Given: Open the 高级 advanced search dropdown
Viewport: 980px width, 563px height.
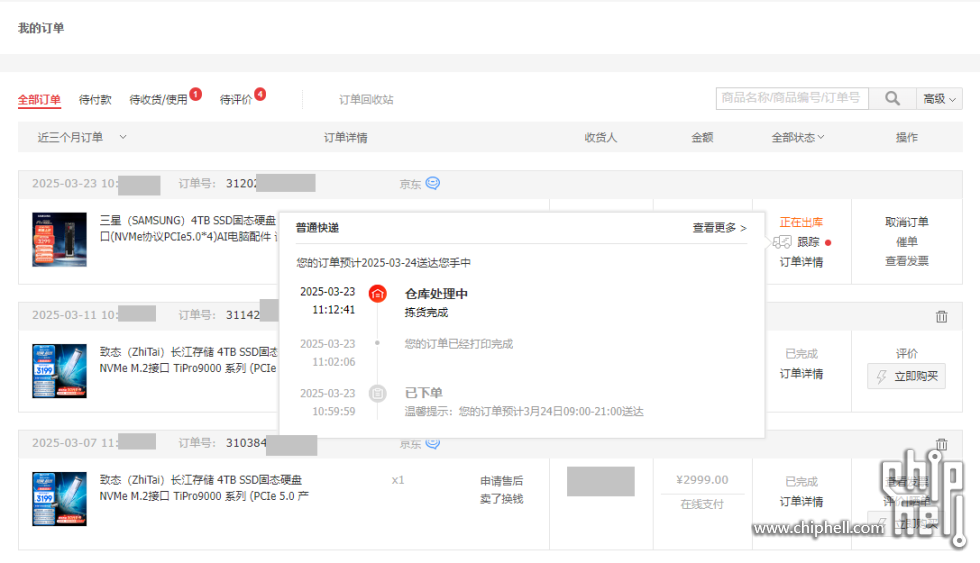Looking at the screenshot, I should 939,99.
